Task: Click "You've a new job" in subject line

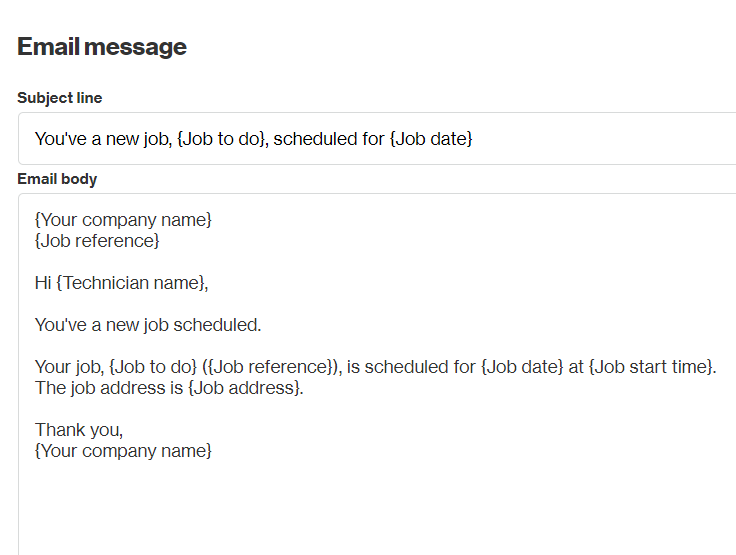Action: click(x=100, y=139)
